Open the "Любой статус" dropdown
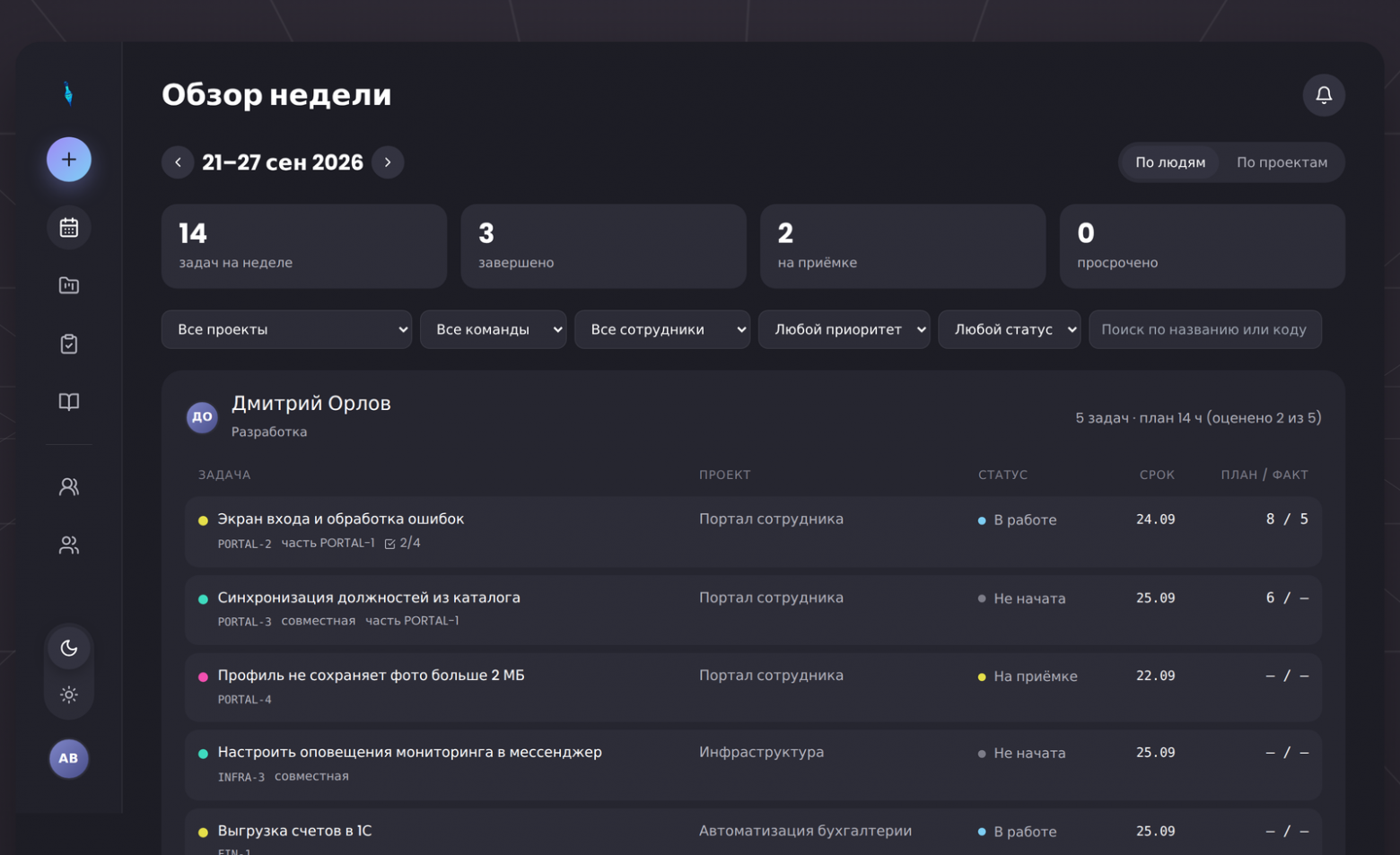 tap(1010, 329)
